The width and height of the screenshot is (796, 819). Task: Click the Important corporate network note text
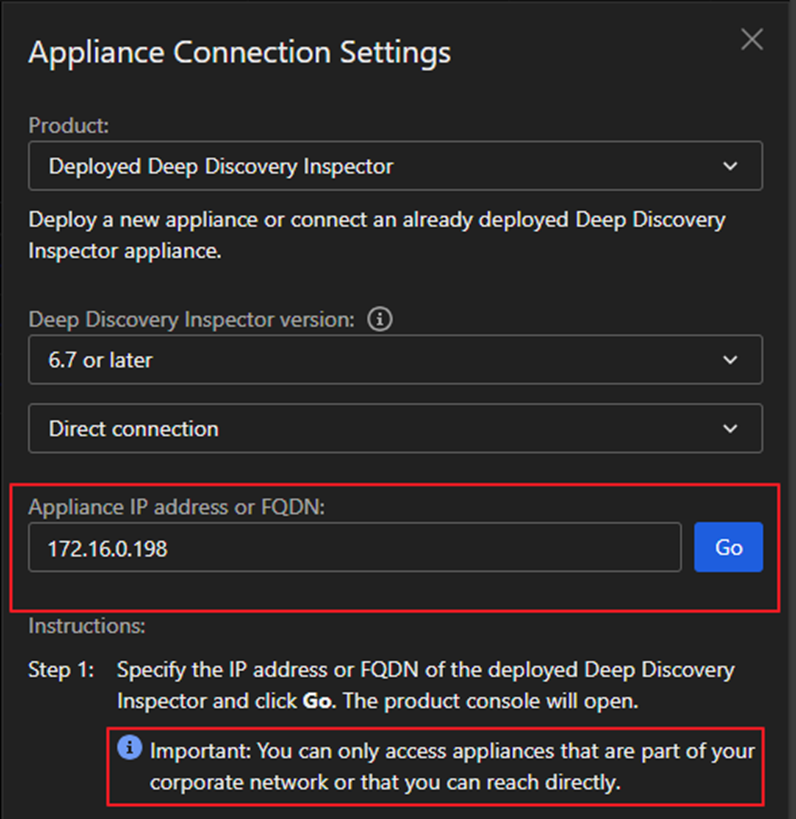452,766
